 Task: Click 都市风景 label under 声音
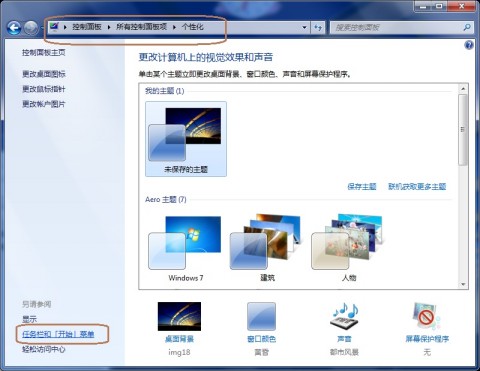pos(344,352)
